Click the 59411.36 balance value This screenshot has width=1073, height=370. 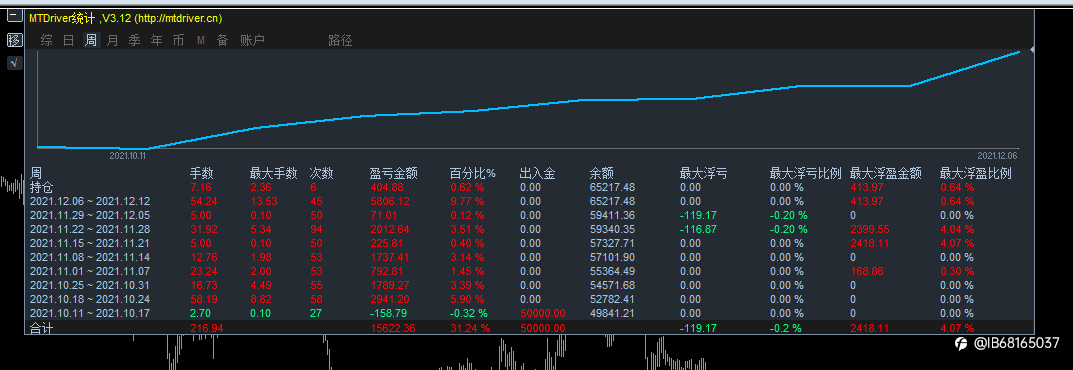[612, 215]
